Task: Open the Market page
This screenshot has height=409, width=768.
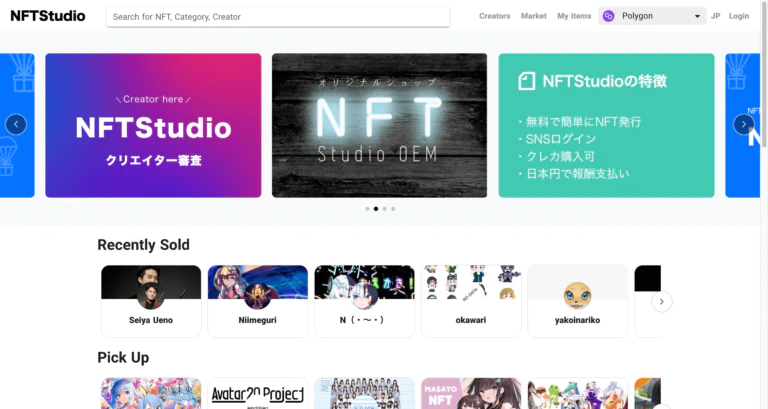Action: [x=533, y=16]
